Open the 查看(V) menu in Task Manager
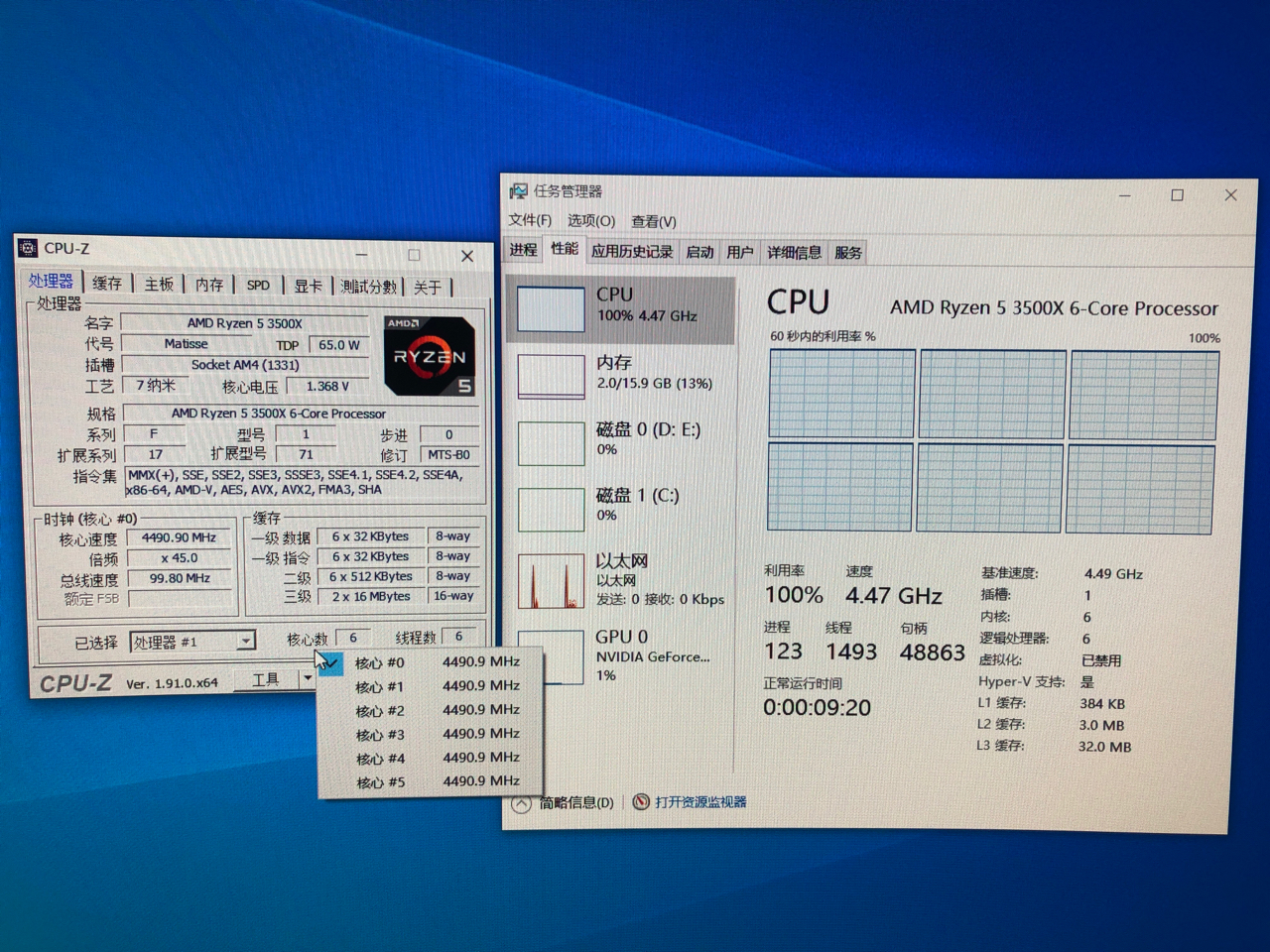Screen dimensions: 1270x952 tap(654, 221)
